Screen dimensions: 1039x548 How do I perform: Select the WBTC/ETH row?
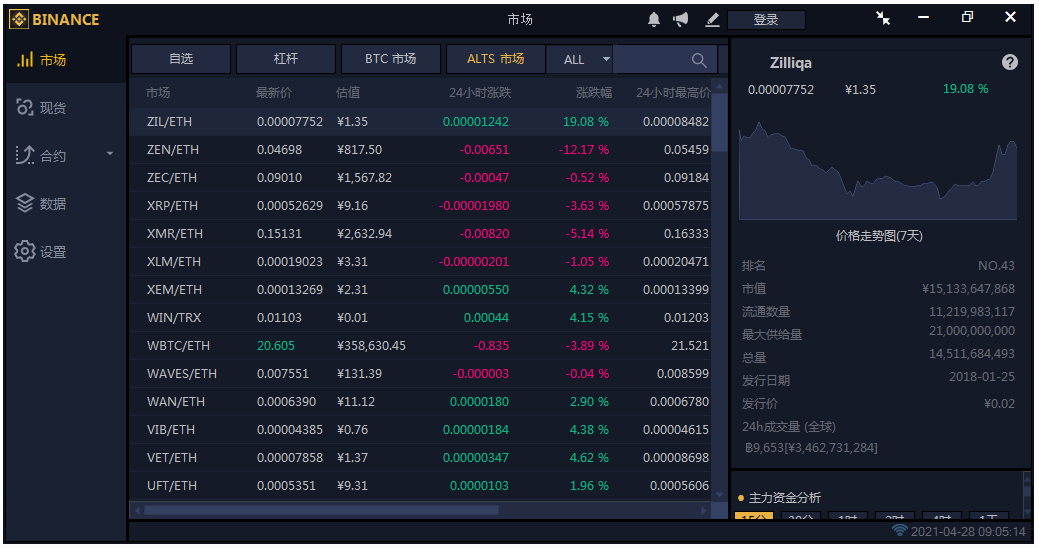[420, 346]
